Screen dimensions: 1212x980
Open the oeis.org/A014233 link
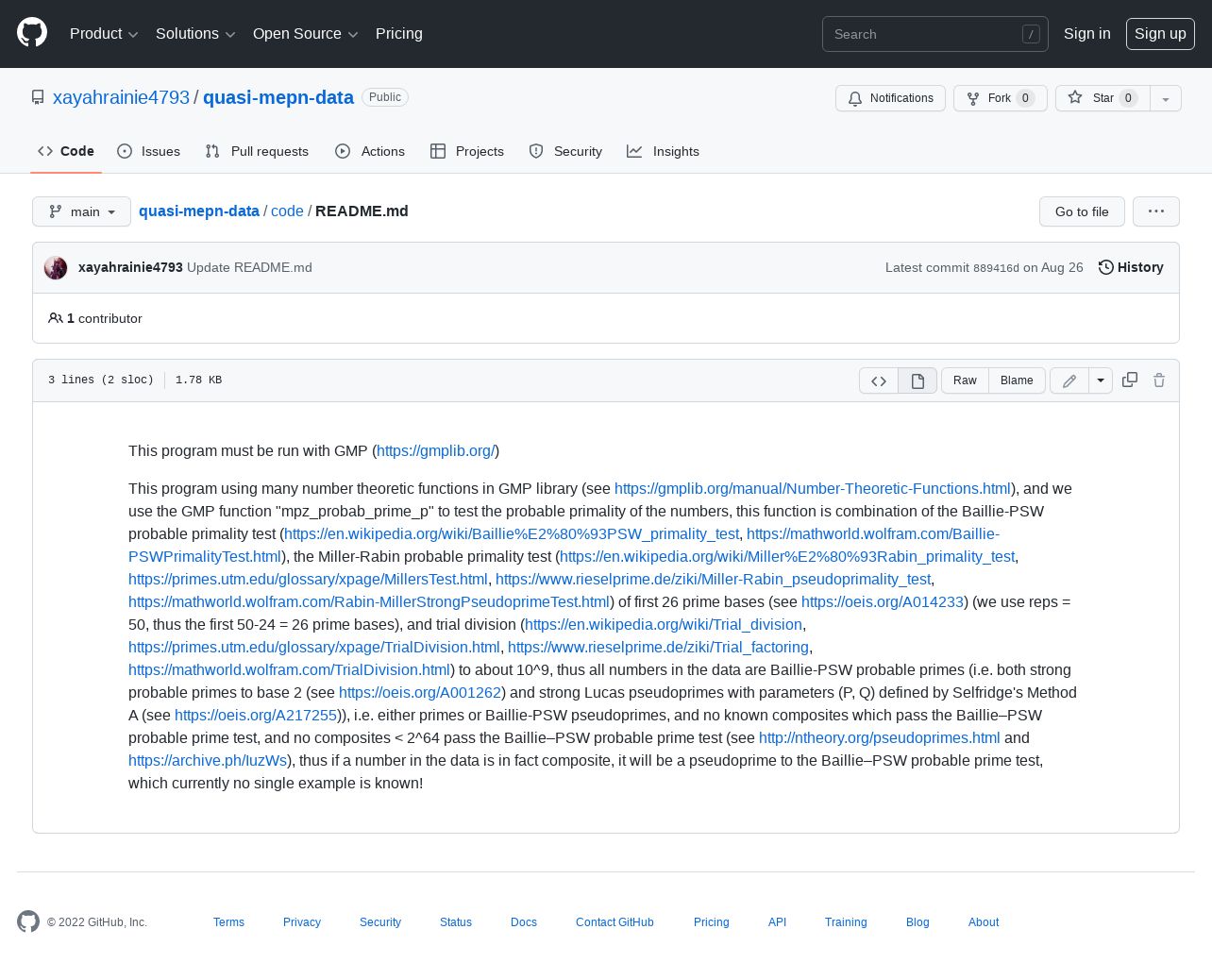pos(883,602)
